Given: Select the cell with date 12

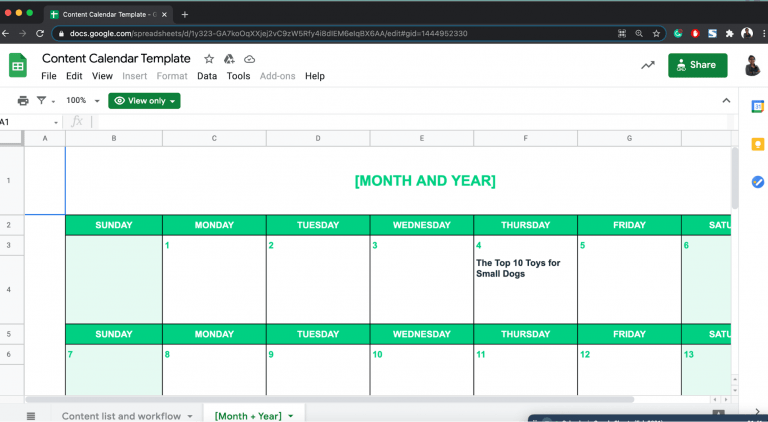Looking at the screenshot, I should pos(629,354).
